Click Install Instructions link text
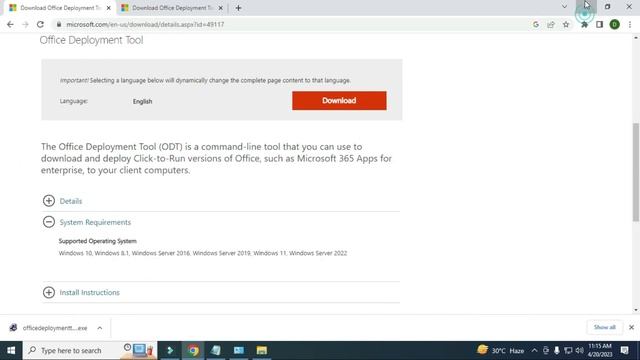The height and width of the screenshot is (360, 640). 89,292
